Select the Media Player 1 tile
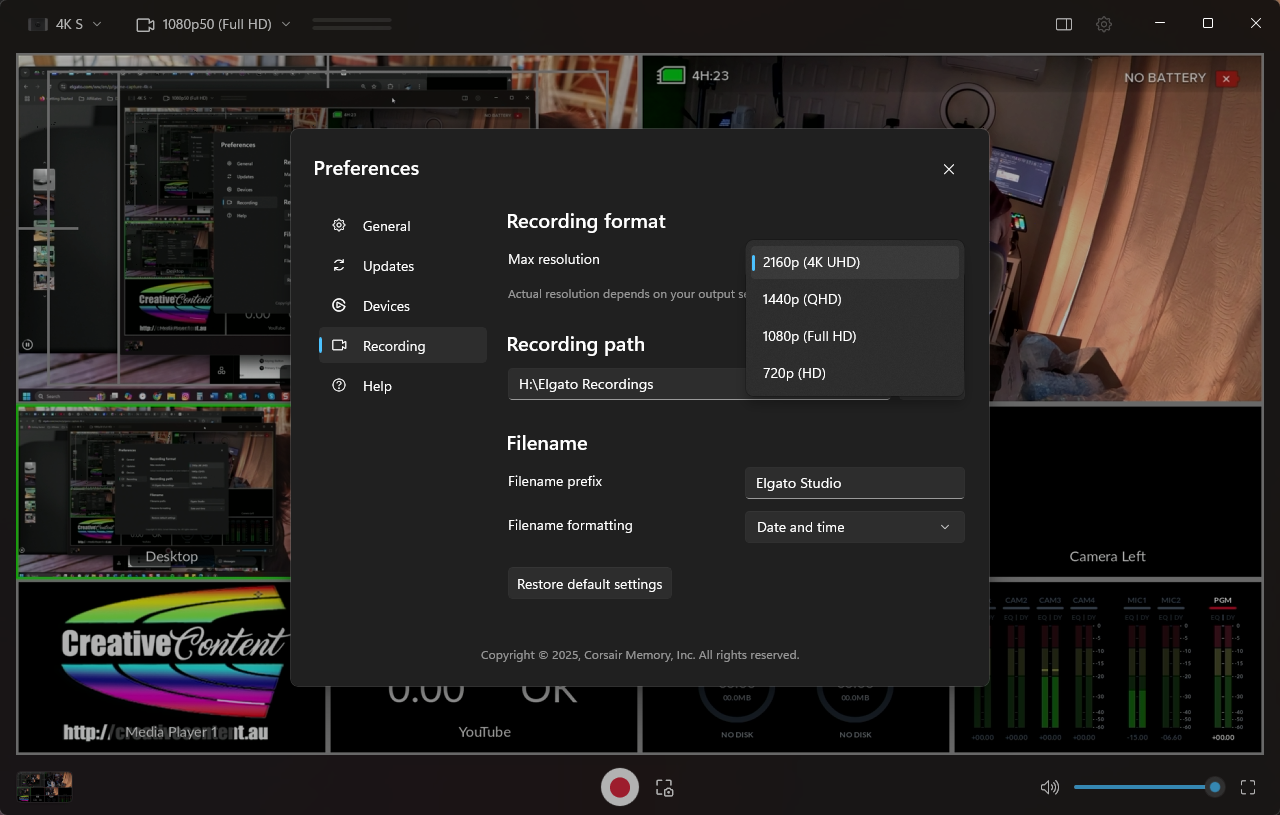Image resolution: width=1280 pixels, height=815 pixels. (171, 668)
